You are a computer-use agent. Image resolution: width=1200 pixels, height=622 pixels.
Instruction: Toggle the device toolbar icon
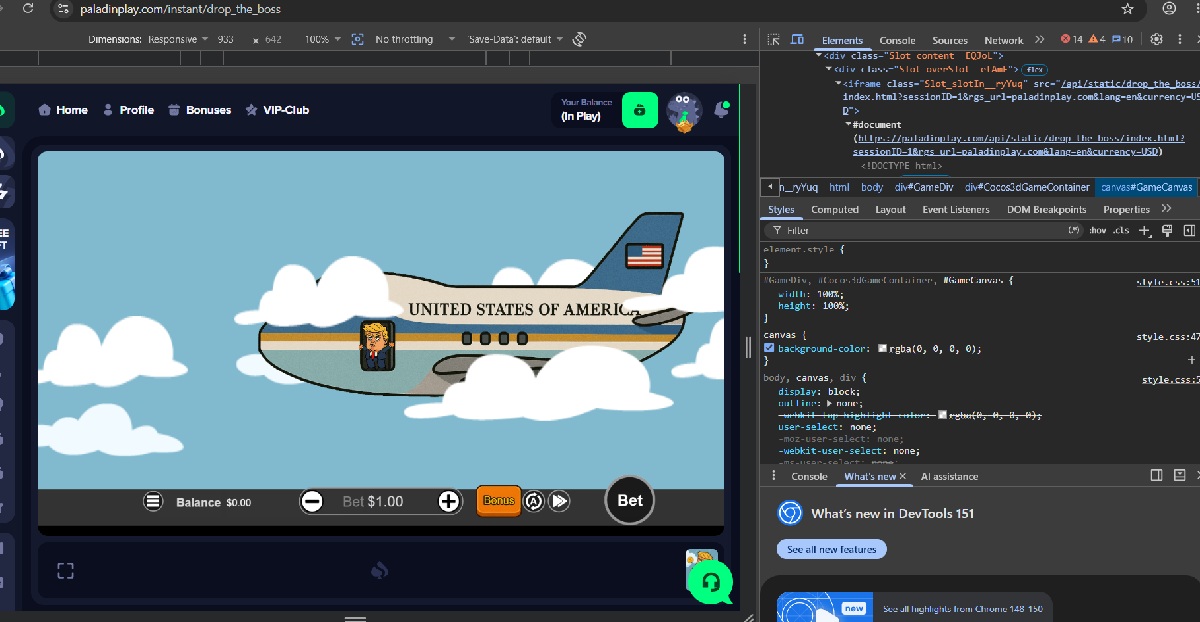tap(797, 40)
